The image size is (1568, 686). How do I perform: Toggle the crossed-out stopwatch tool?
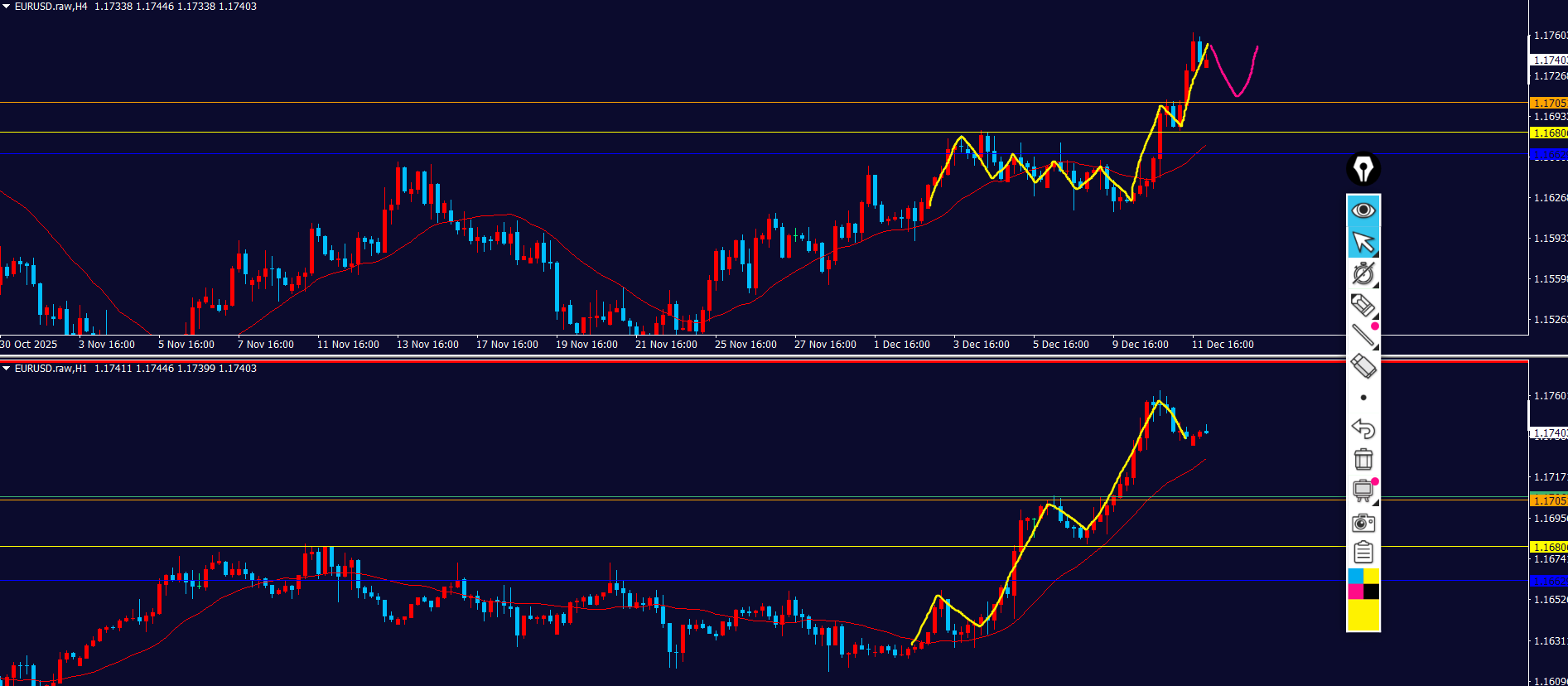(x=1363, y=273)
